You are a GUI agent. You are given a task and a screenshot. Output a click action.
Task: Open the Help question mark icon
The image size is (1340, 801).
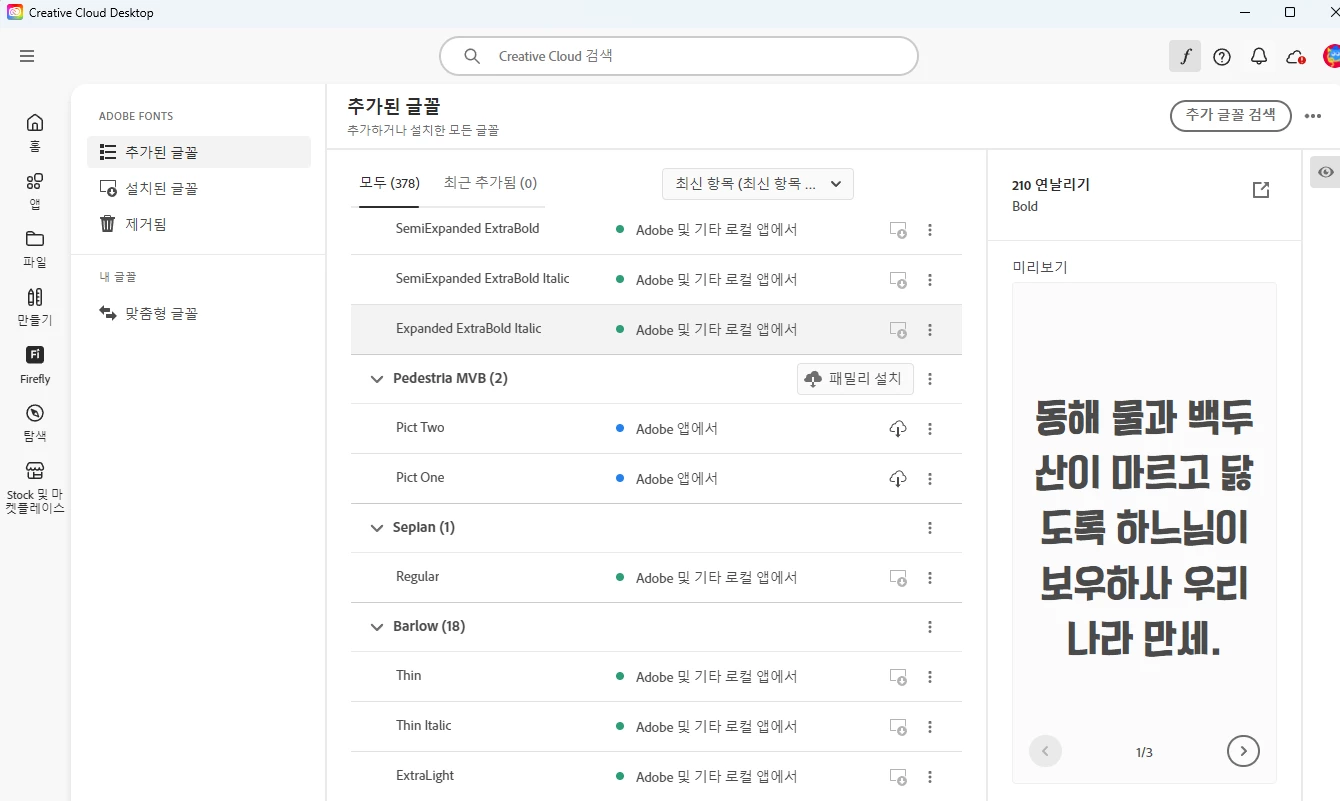(1222, 57)
